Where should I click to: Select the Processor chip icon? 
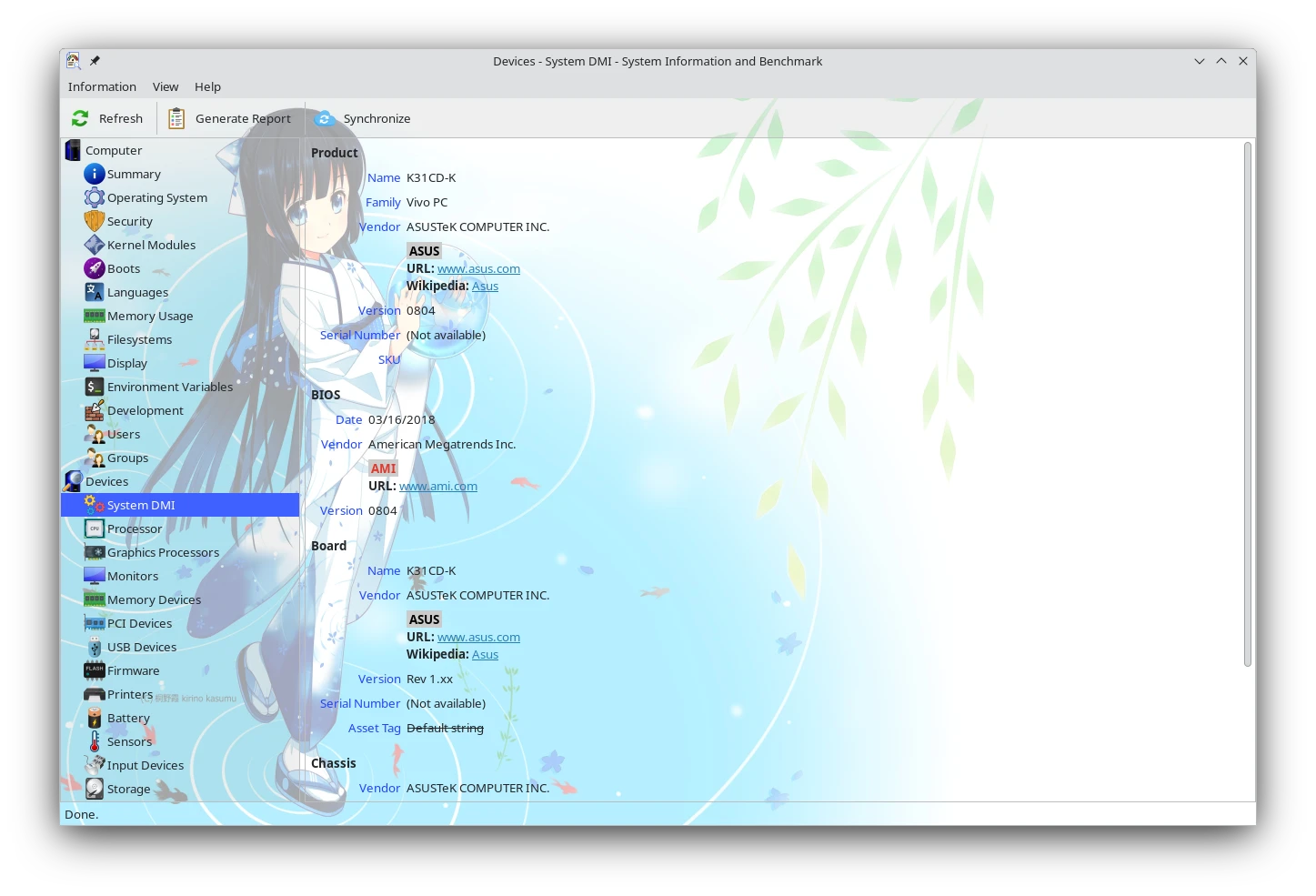click(x=95, y=529)
